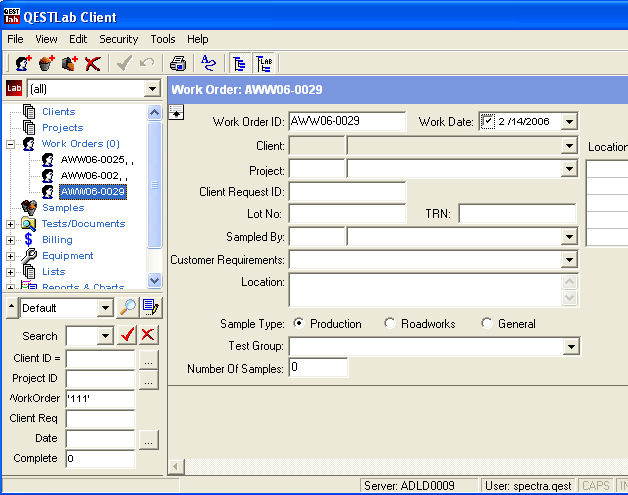Open the lab (all) dropdown
628x495 pixels.
[152, 89]
